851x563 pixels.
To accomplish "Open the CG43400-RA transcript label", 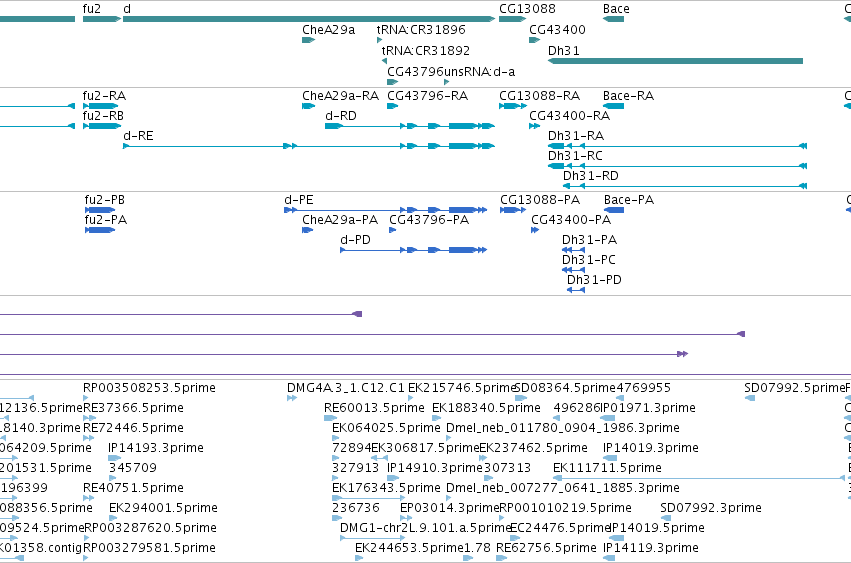I will tap(569, 116).
